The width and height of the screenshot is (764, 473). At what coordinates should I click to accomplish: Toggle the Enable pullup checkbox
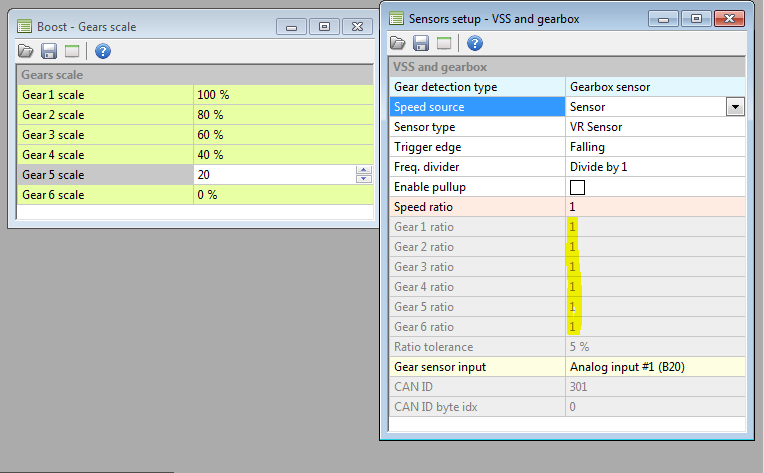577,187
